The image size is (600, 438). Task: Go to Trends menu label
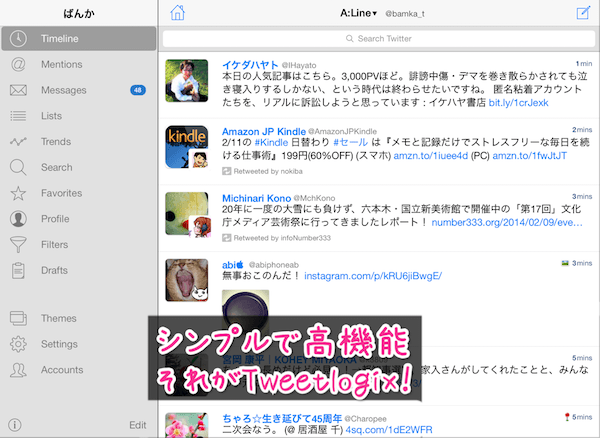pos(56,142)
